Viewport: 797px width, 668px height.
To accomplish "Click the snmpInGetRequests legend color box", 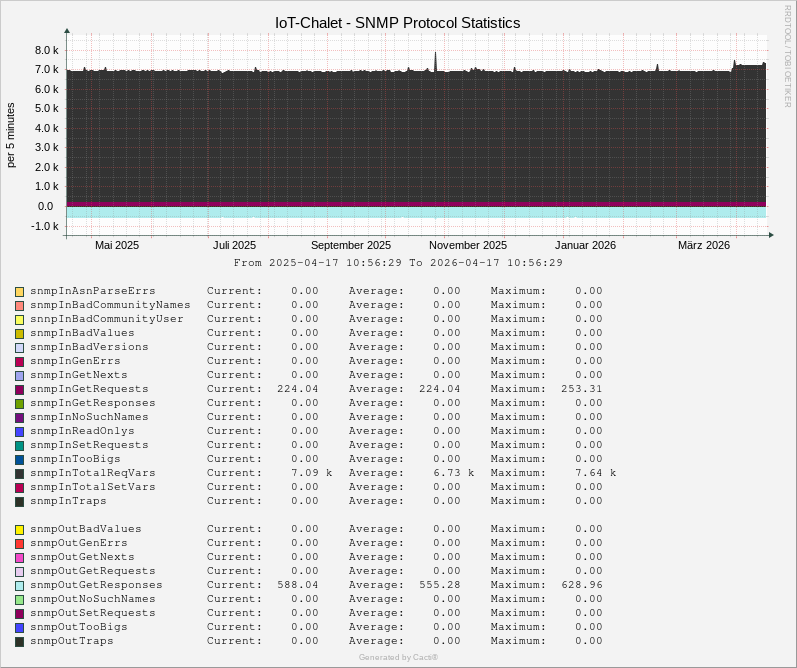I will (19, 389).
